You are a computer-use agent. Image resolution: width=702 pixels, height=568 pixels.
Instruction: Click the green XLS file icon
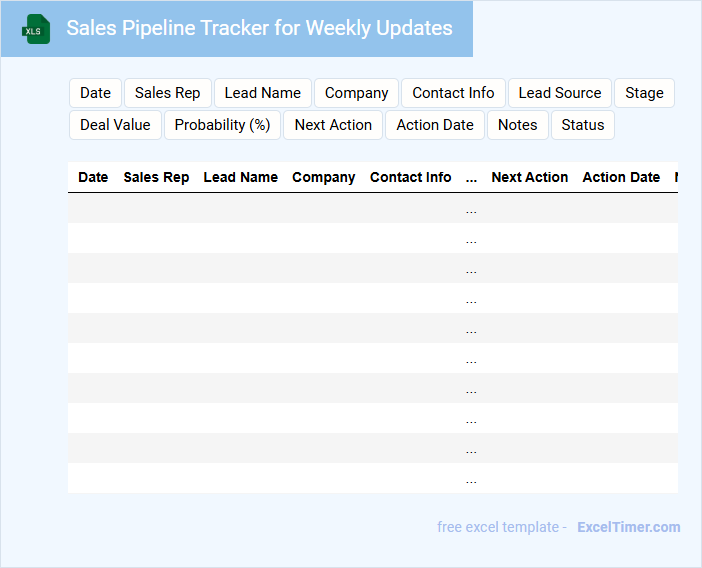[35, 29]
